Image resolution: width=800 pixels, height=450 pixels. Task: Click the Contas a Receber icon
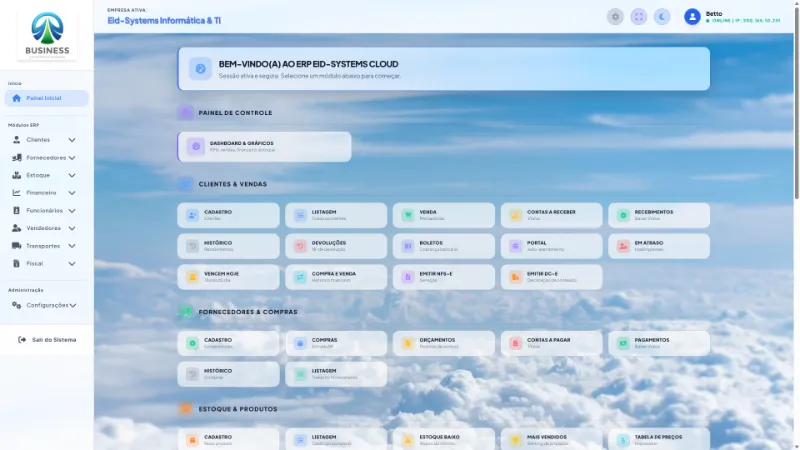click(x=515, y=215)
